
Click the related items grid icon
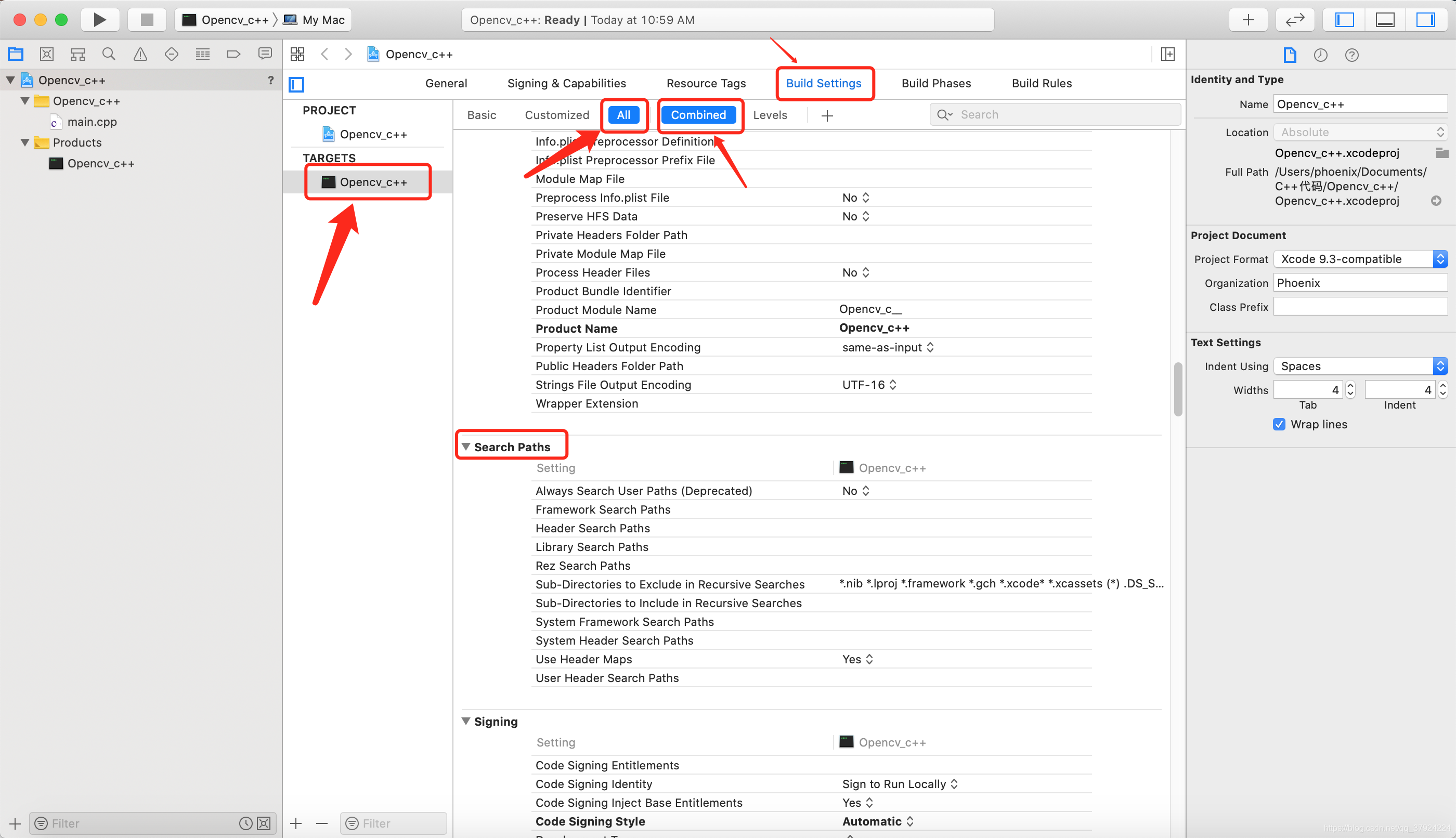[297, 54]
